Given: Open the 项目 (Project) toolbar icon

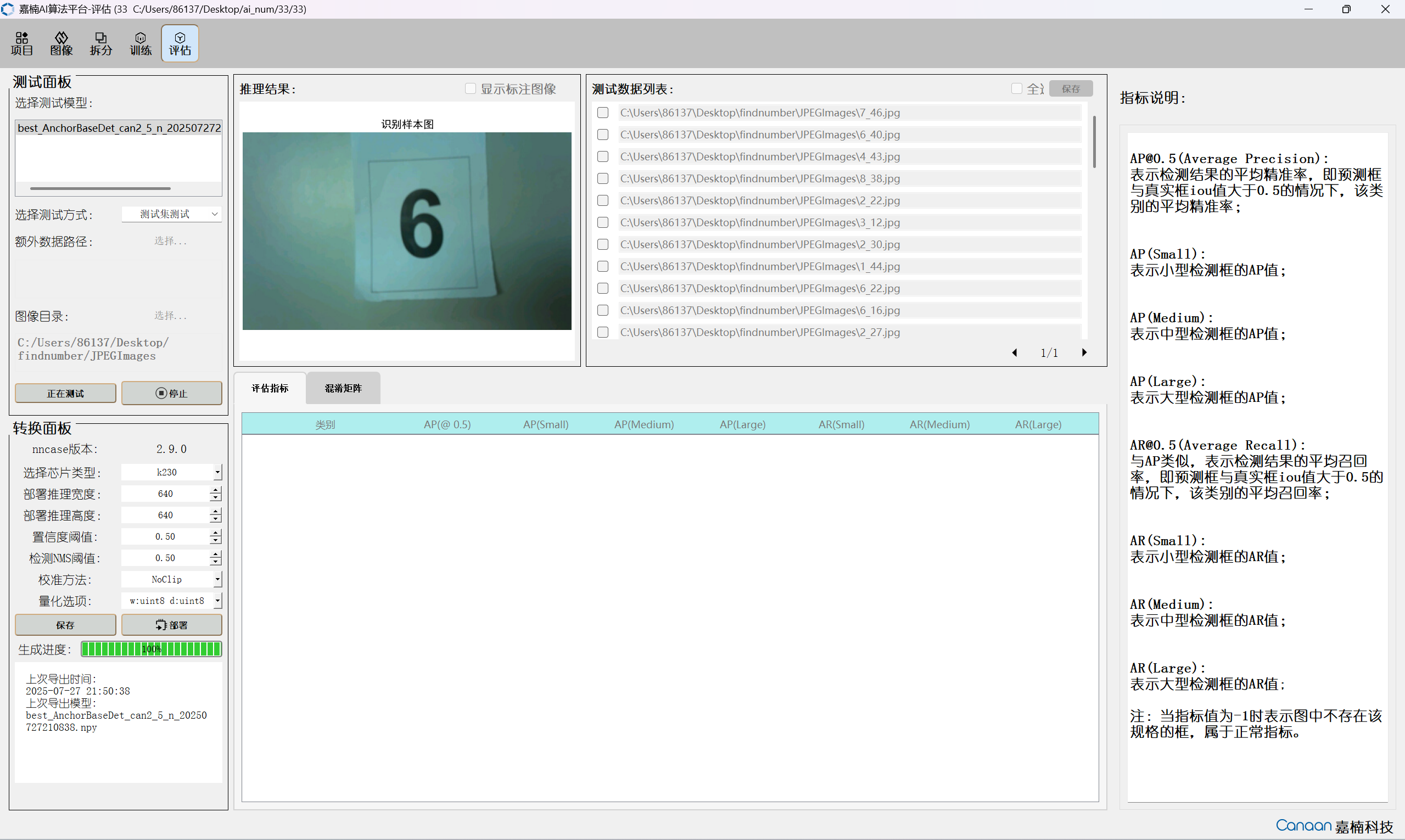Looking at the screenshot, I should (x=21, y=43).
